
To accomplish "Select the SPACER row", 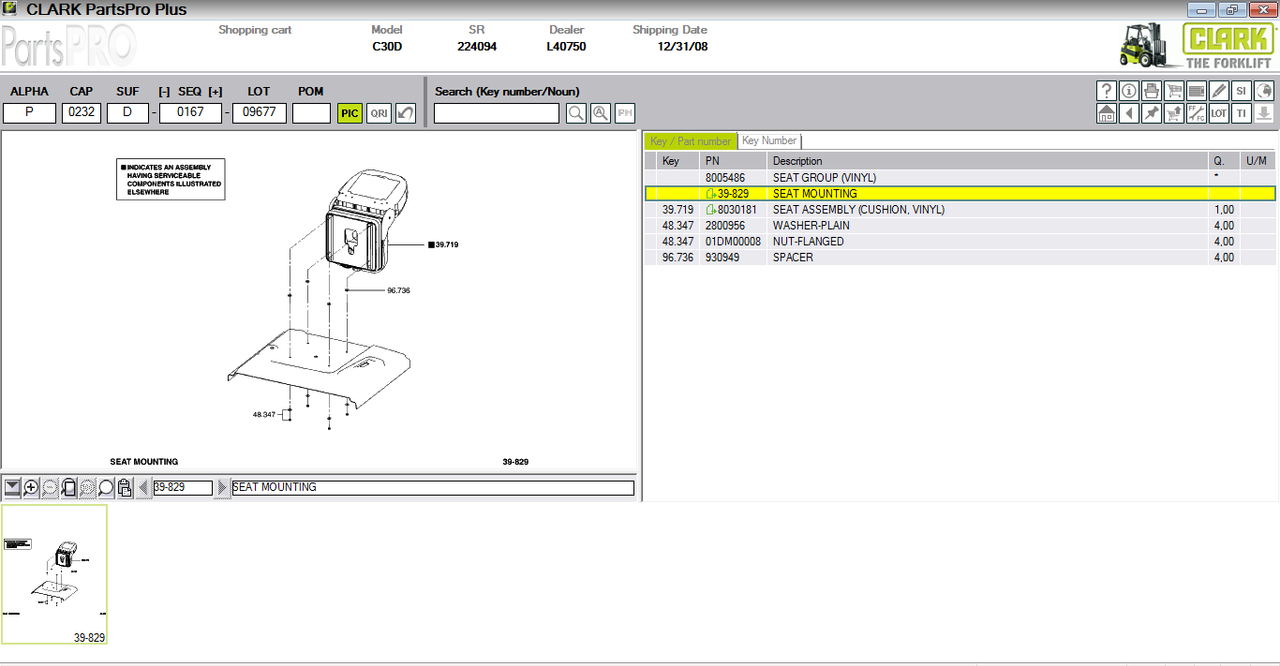I will [960, 257].
